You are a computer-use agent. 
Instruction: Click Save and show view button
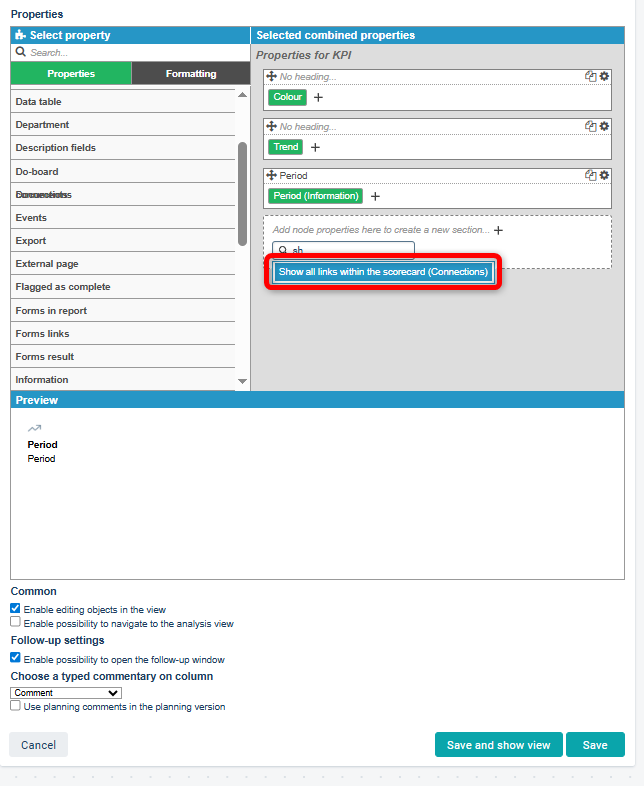498,745
